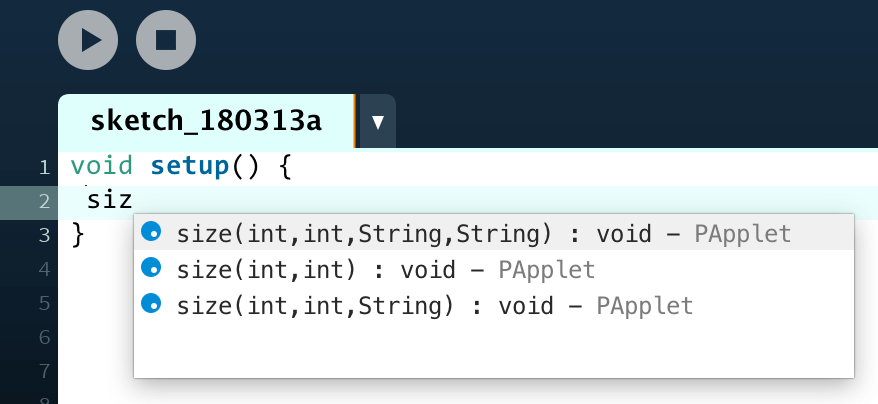Click the closing brace on line 3
The image size is (878, 404).
pos(78,235)
